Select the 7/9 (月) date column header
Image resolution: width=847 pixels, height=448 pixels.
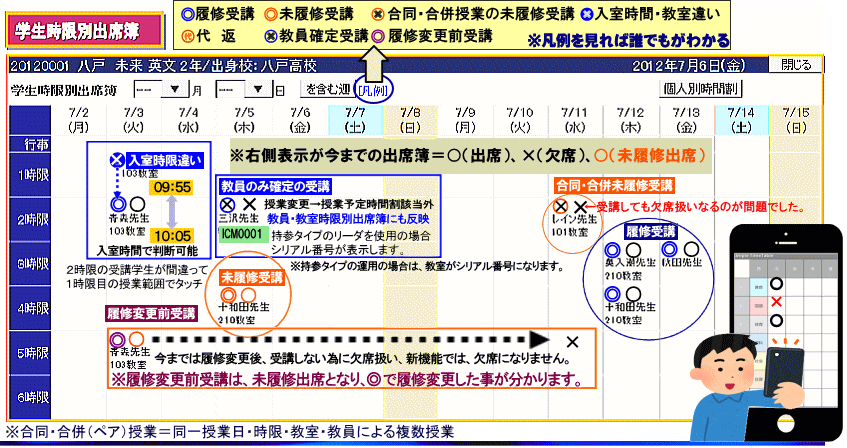[465, 120]
